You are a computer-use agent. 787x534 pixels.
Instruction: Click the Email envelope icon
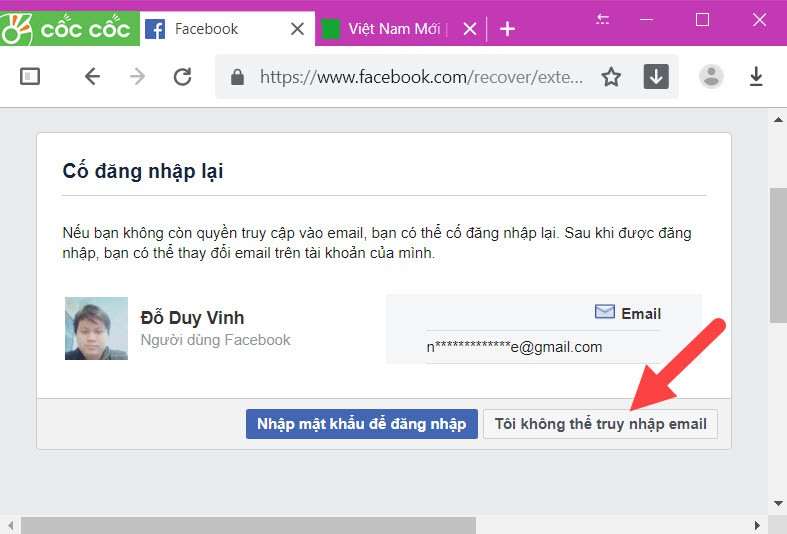click(x=605, y=312)
